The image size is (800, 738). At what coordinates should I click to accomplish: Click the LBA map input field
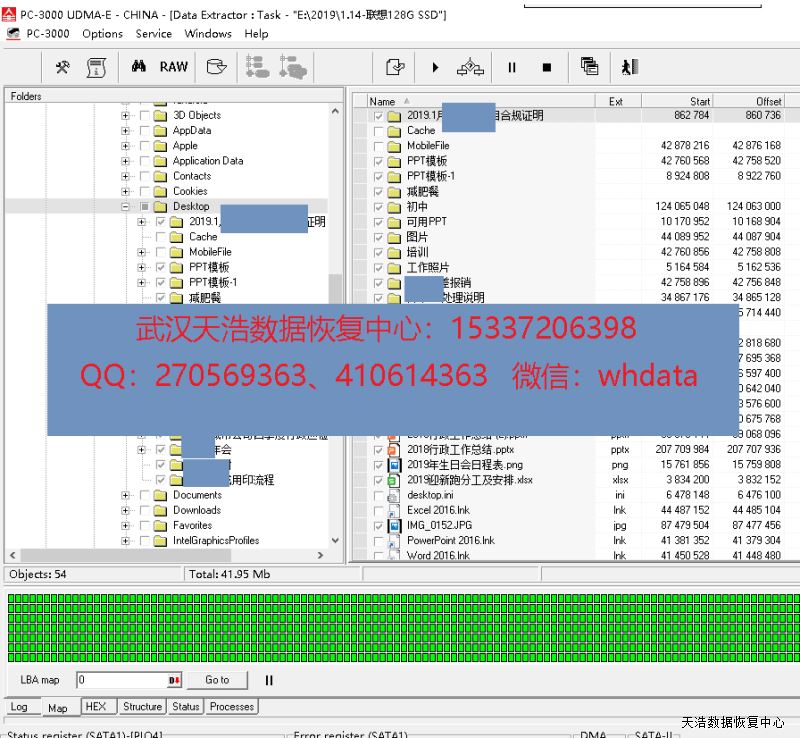pyautogui.click(x=122, y=680)
